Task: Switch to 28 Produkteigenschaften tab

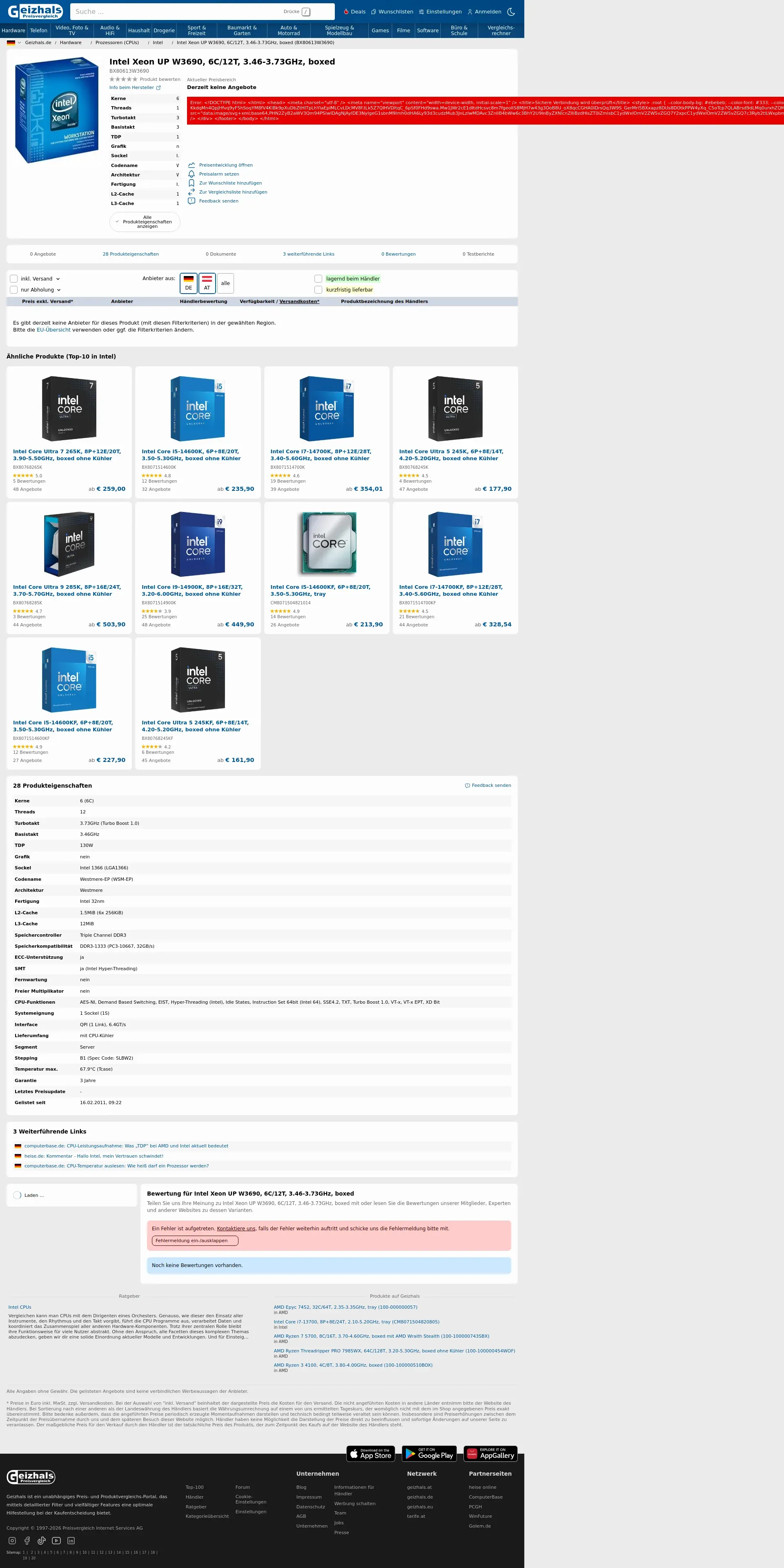Action: [x=130, y=254]
